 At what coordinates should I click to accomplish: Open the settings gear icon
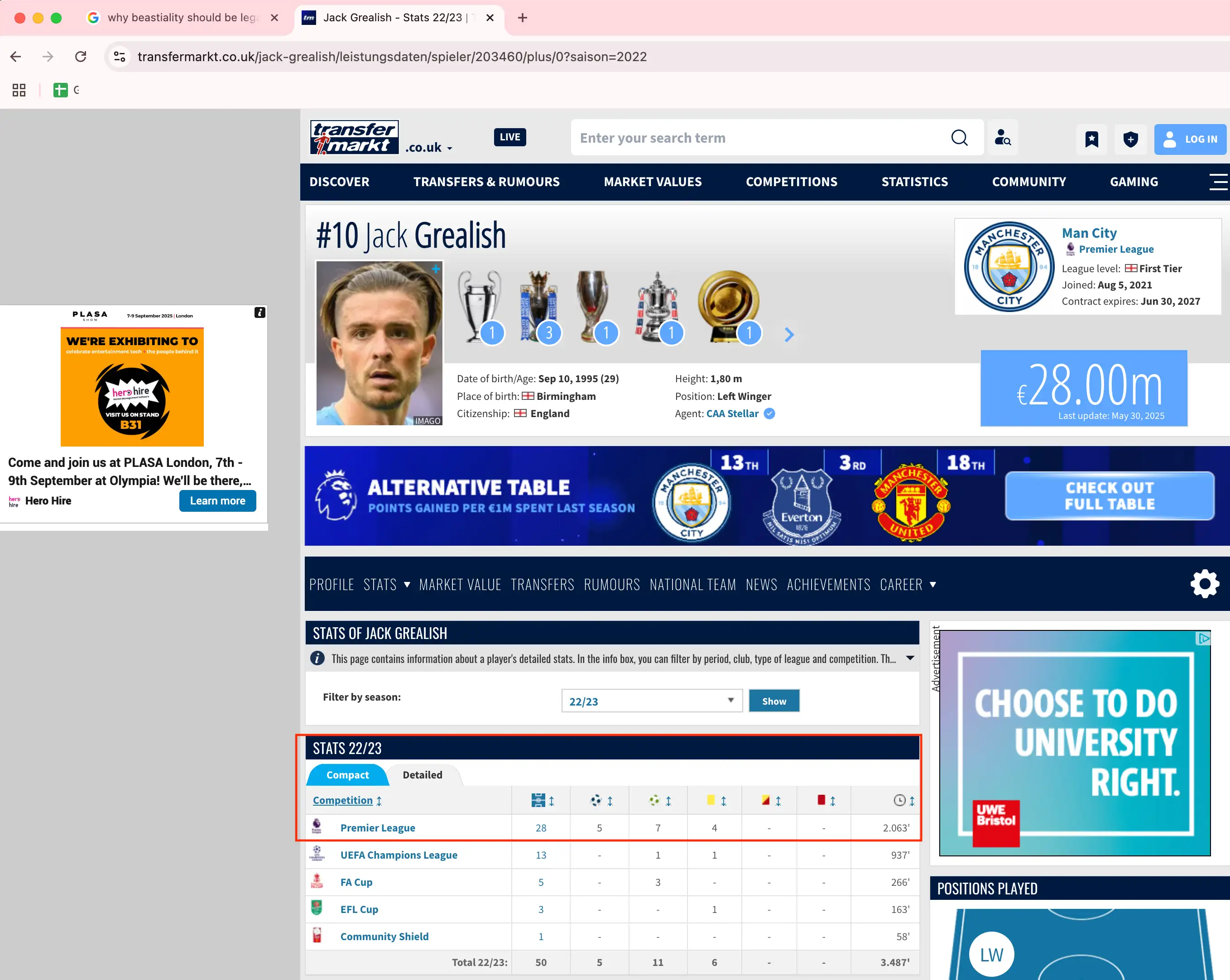point(1204,584)
